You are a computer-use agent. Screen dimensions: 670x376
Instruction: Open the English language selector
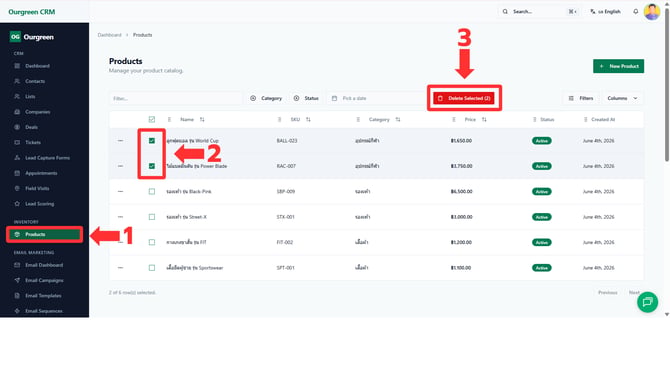[x=605, y=12]
